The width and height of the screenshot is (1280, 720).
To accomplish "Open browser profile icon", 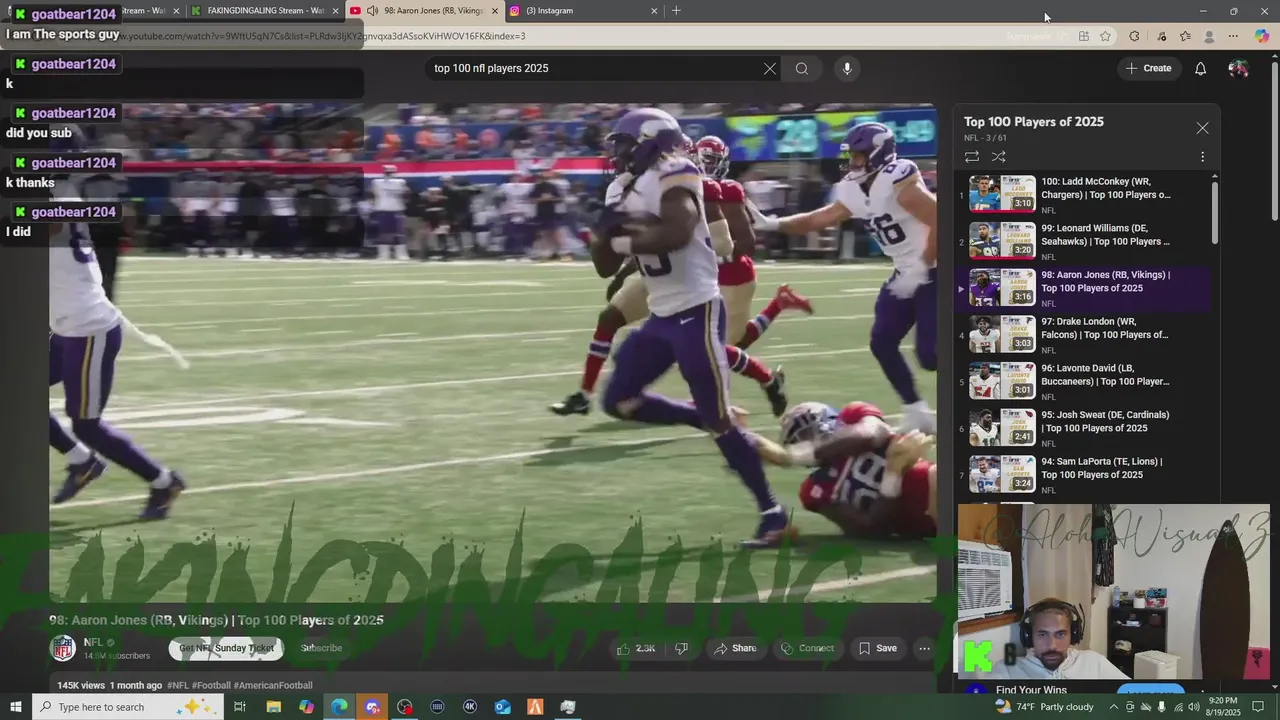I will point(1209,36).
